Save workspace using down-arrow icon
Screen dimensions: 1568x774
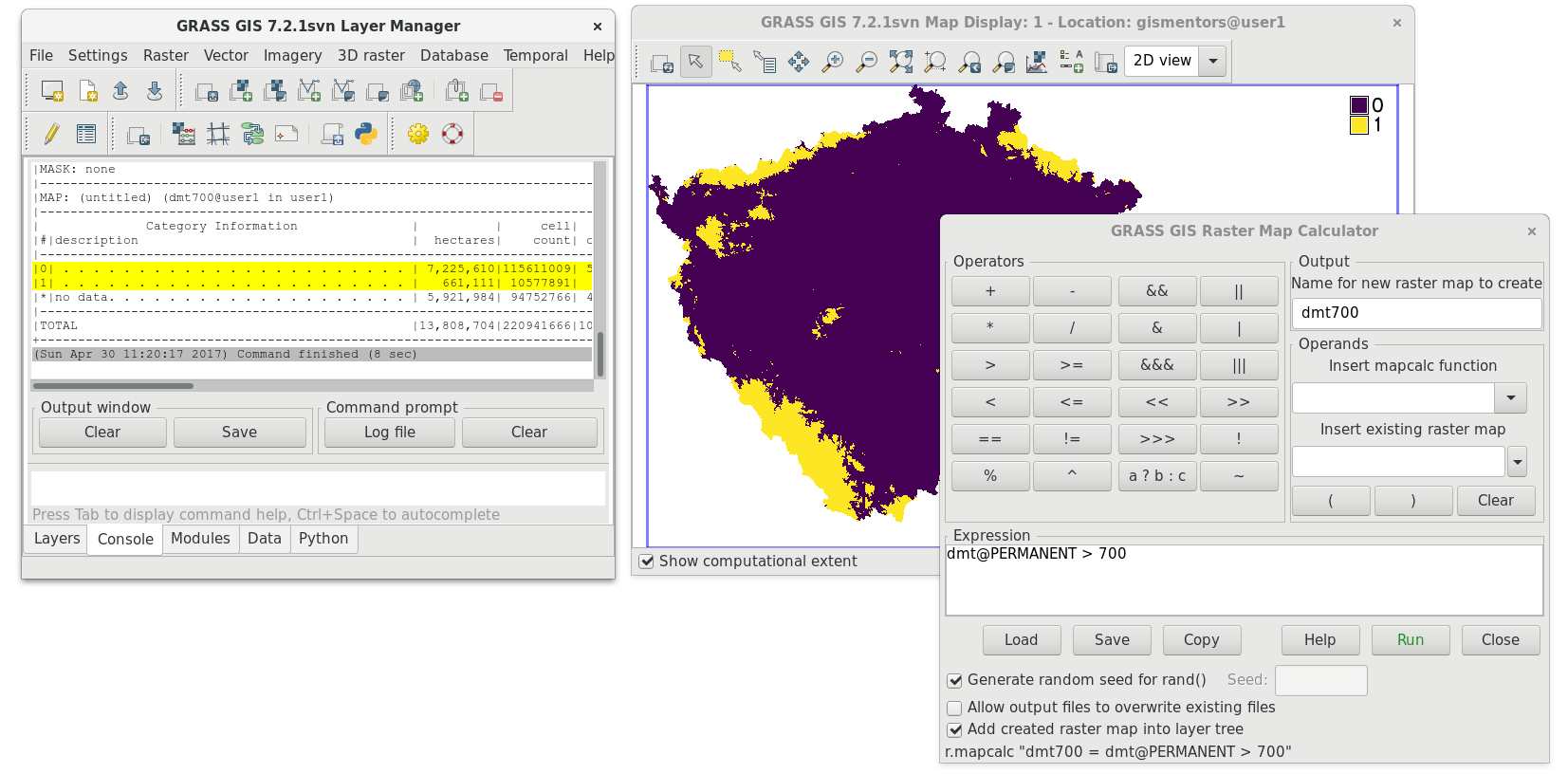point(155,91)
